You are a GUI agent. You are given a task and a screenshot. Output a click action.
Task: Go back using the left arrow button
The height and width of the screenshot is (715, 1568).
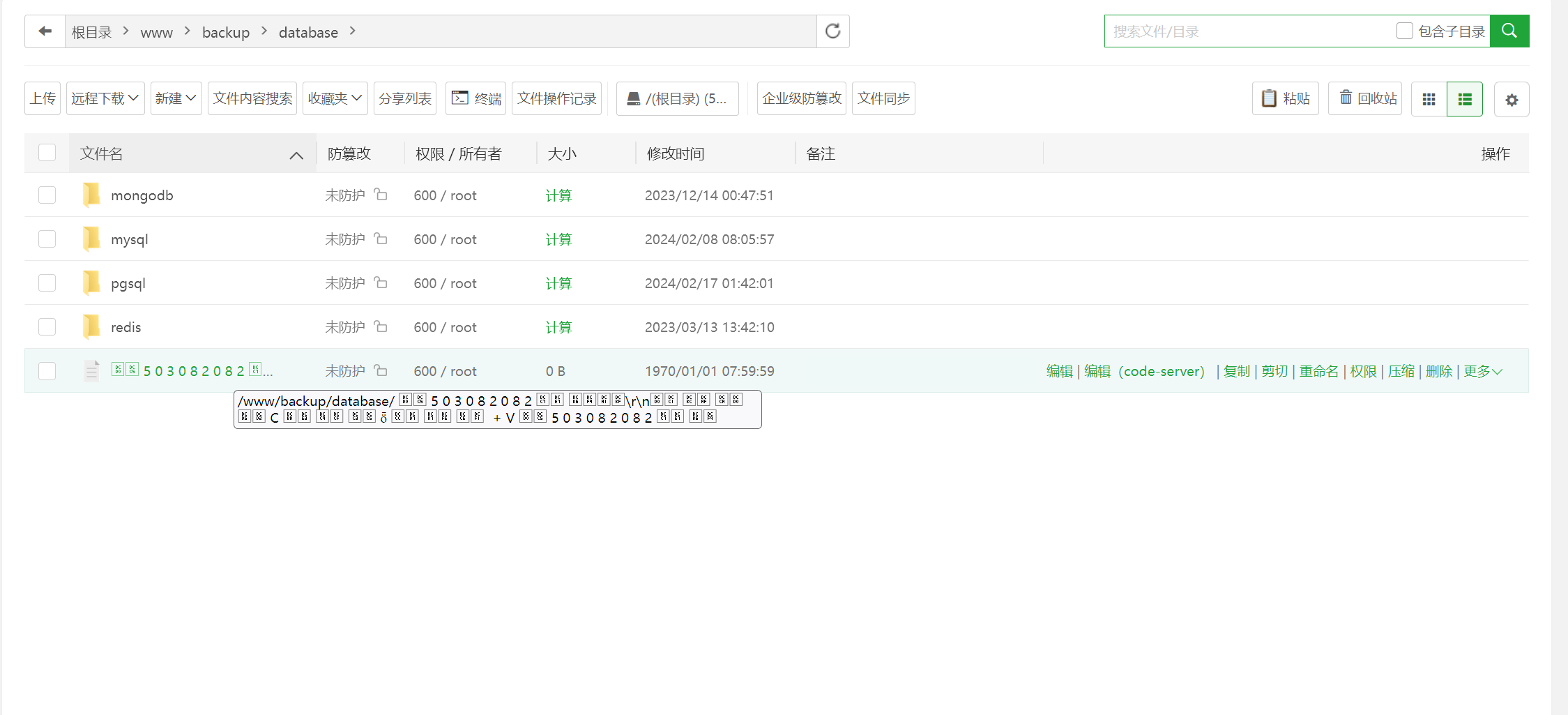tap(45, 31)
